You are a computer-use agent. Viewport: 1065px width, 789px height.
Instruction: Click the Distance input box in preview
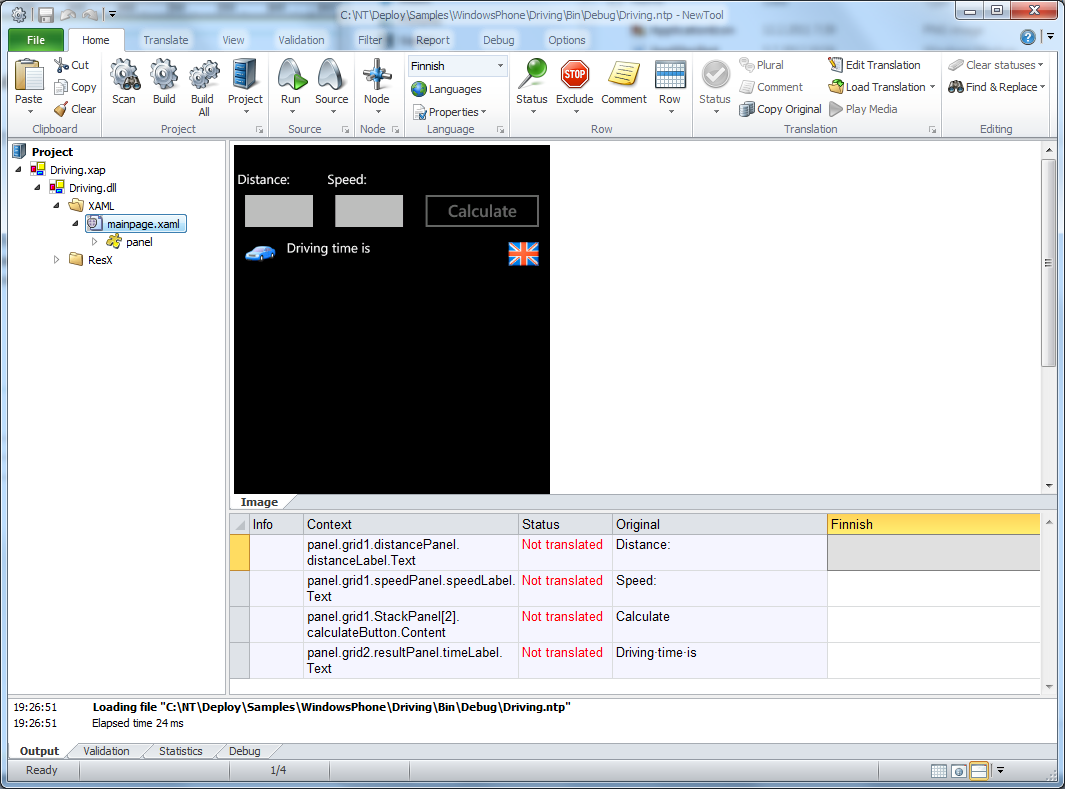tap(279, 211)
